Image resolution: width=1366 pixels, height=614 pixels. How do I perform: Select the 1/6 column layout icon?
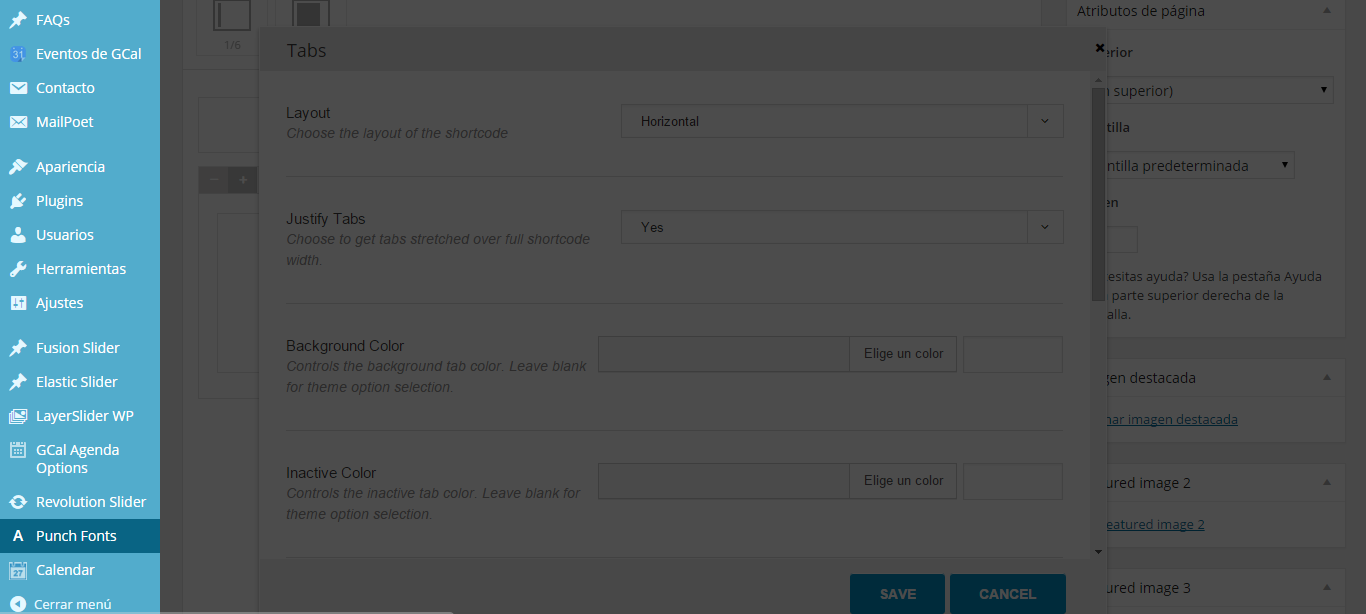(x=232, y=15)
